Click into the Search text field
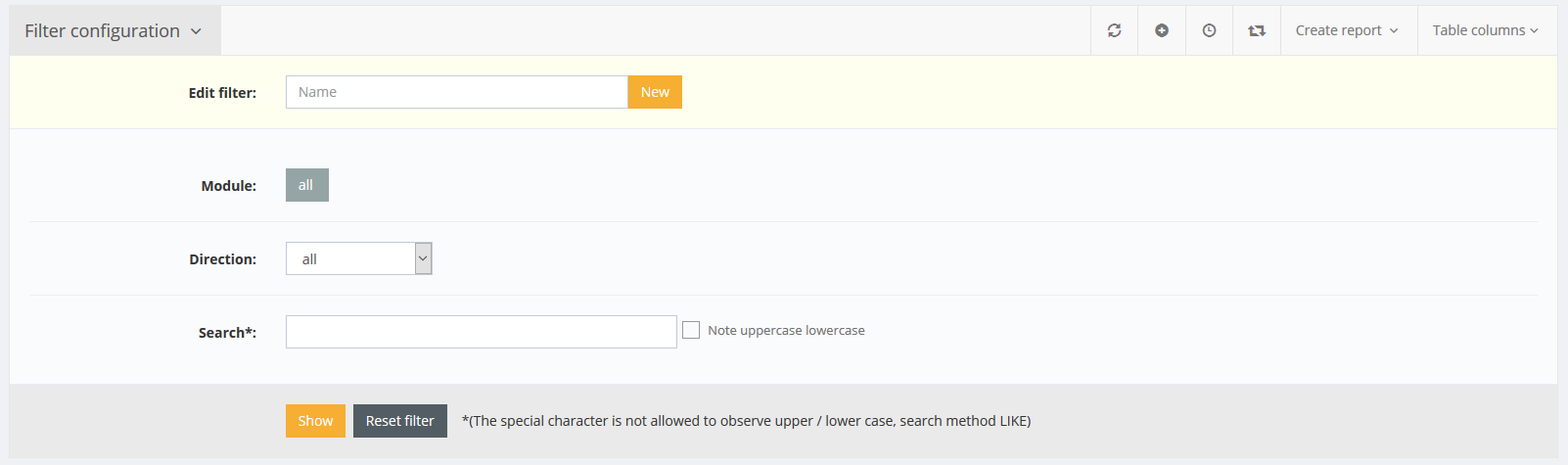Image resolution: width=1568 pixels, height=465 pixels. click(x=481, y=332)
